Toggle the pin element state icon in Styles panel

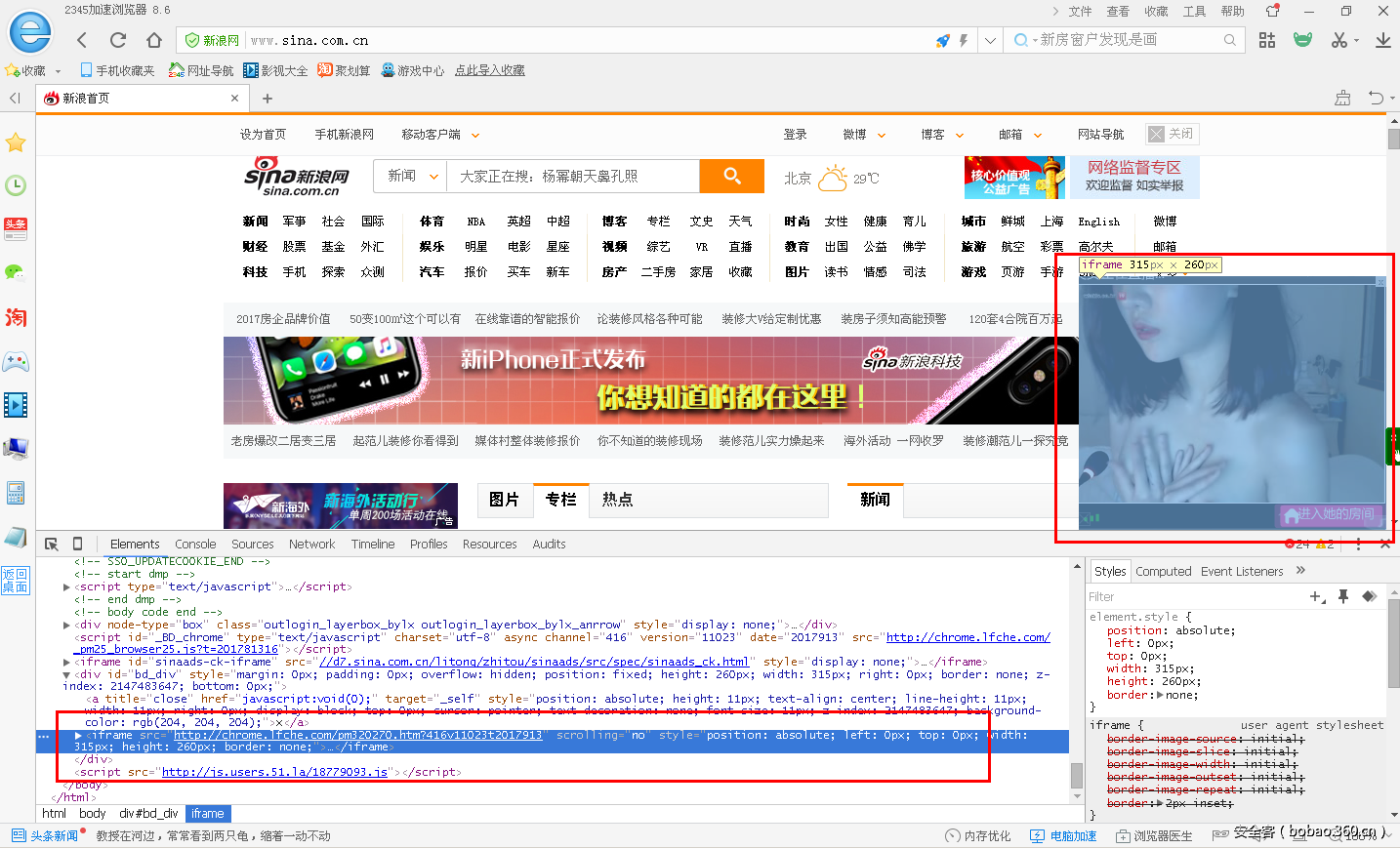[1342, 596]
